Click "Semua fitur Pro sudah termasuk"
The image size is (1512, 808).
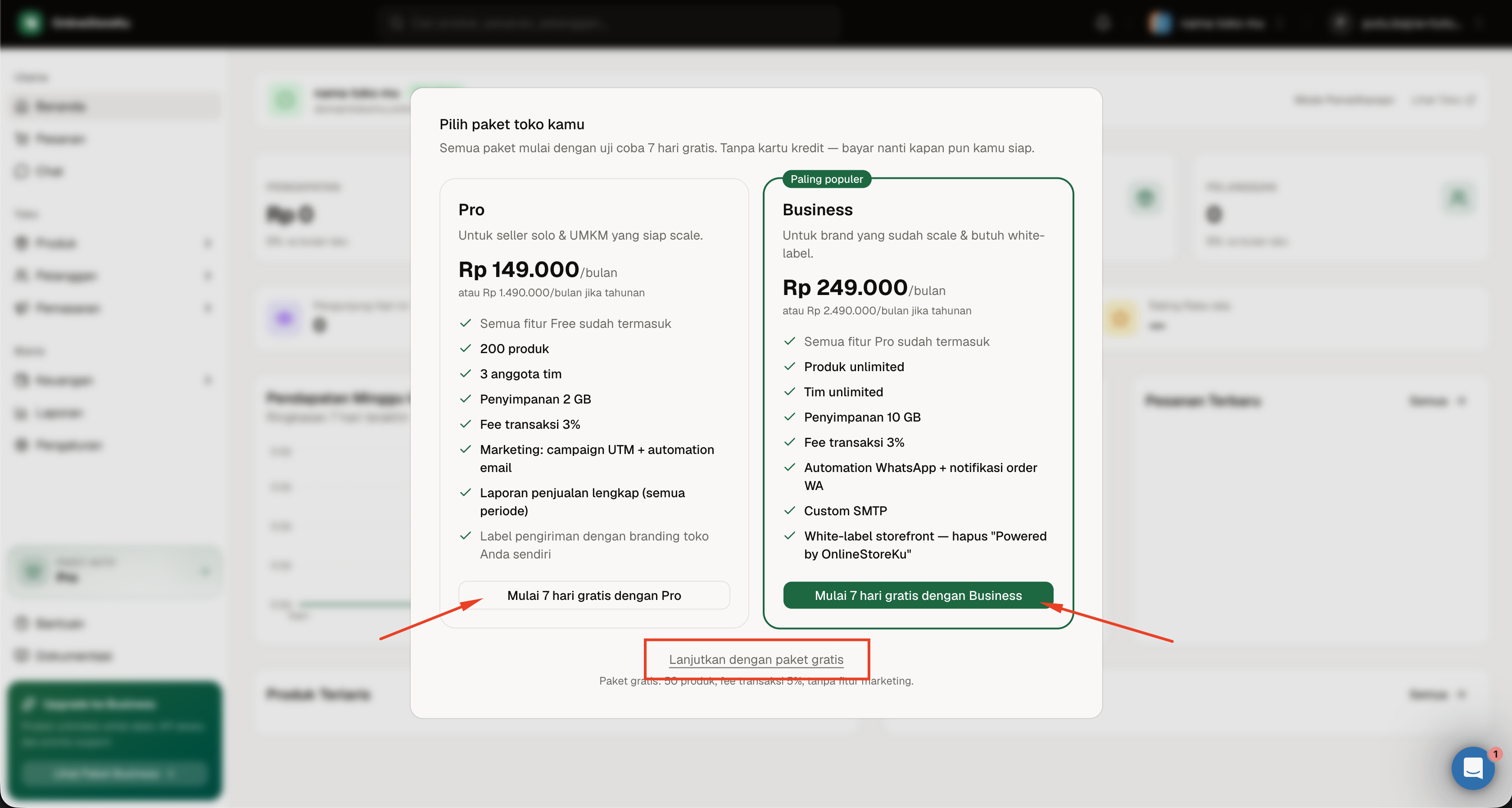pyautogui.click(x=896, y=342)
